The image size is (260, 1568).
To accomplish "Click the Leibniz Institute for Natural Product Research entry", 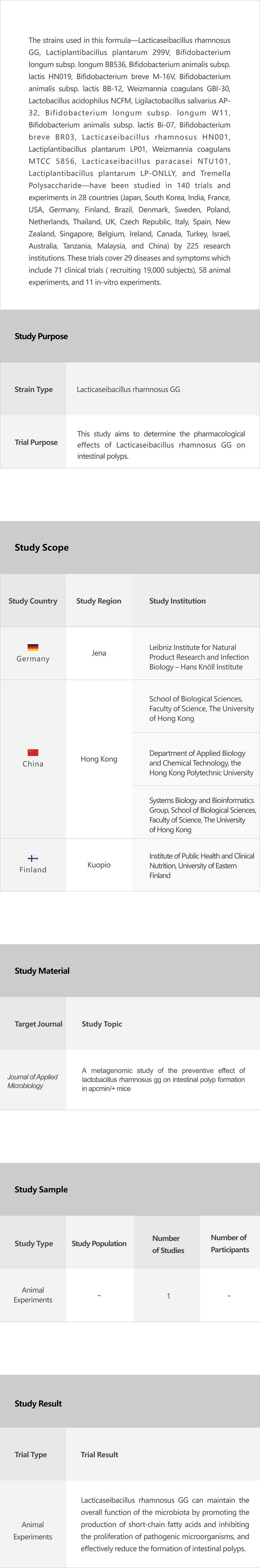I will (199, 657).
